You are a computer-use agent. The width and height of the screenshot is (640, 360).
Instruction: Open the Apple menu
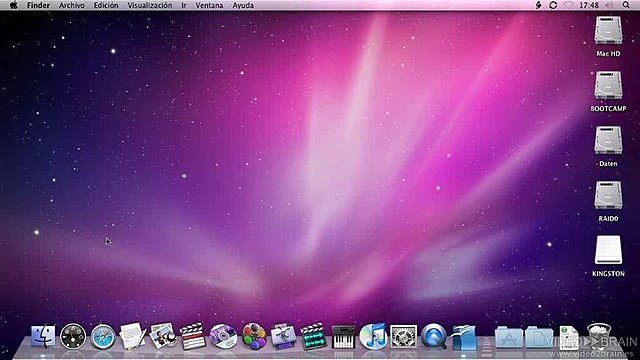(x=13, y=5)
